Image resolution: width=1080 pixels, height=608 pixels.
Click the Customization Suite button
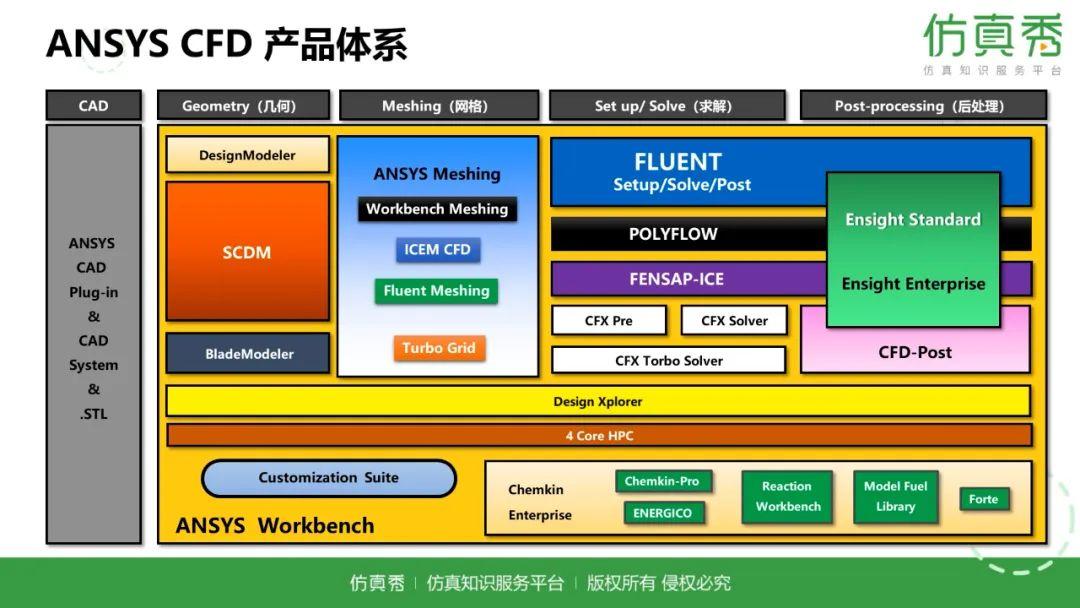click(328, 478)
